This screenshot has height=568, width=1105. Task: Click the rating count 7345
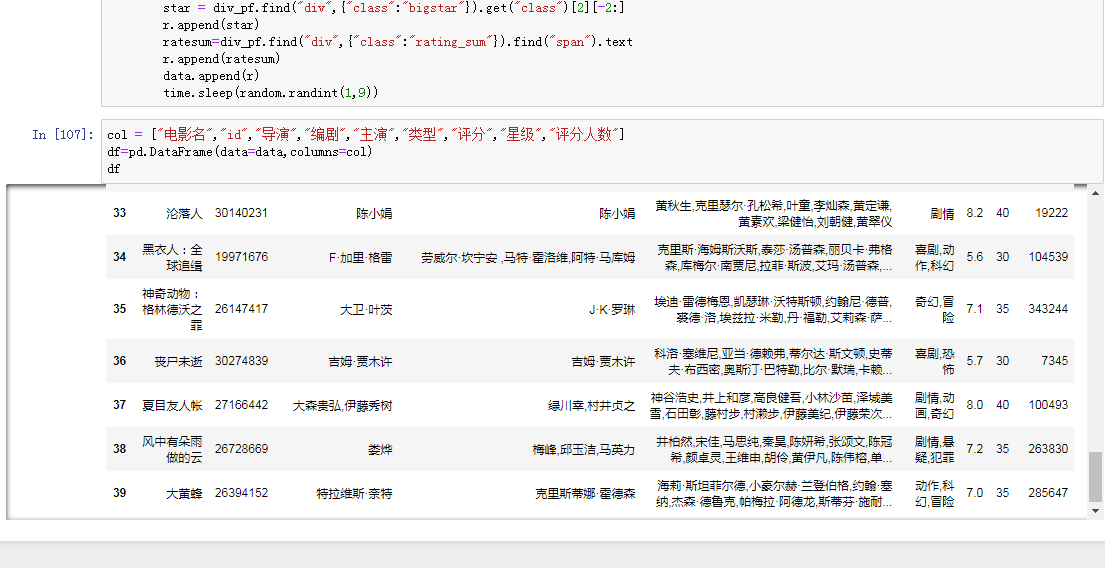pos(1054,361)
